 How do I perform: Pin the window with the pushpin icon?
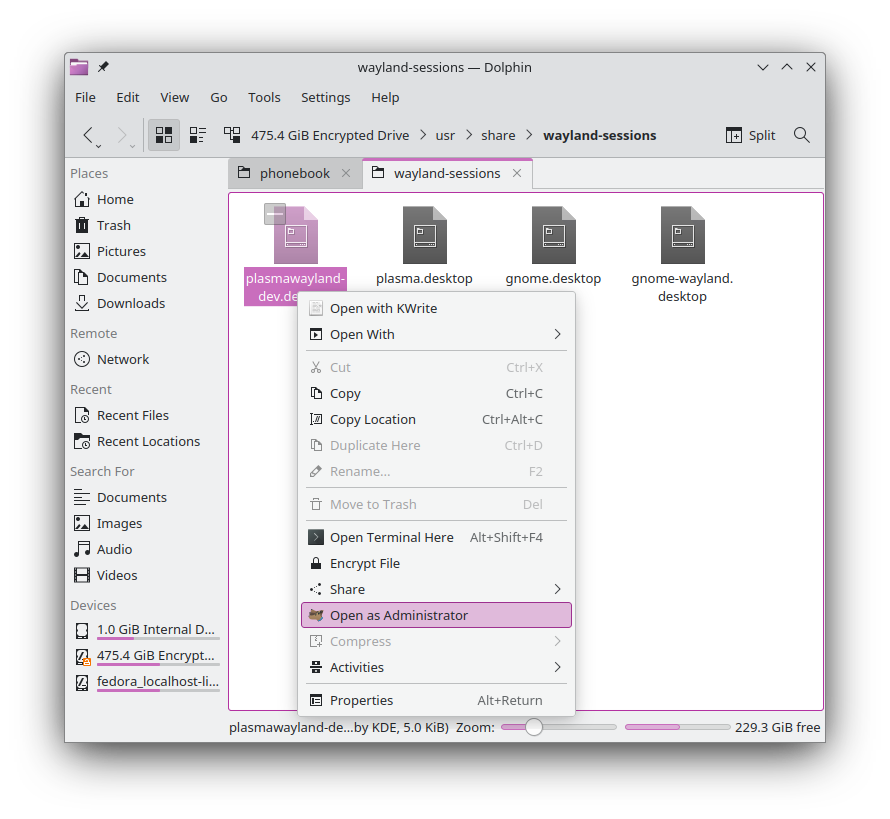tap(103, 67)
